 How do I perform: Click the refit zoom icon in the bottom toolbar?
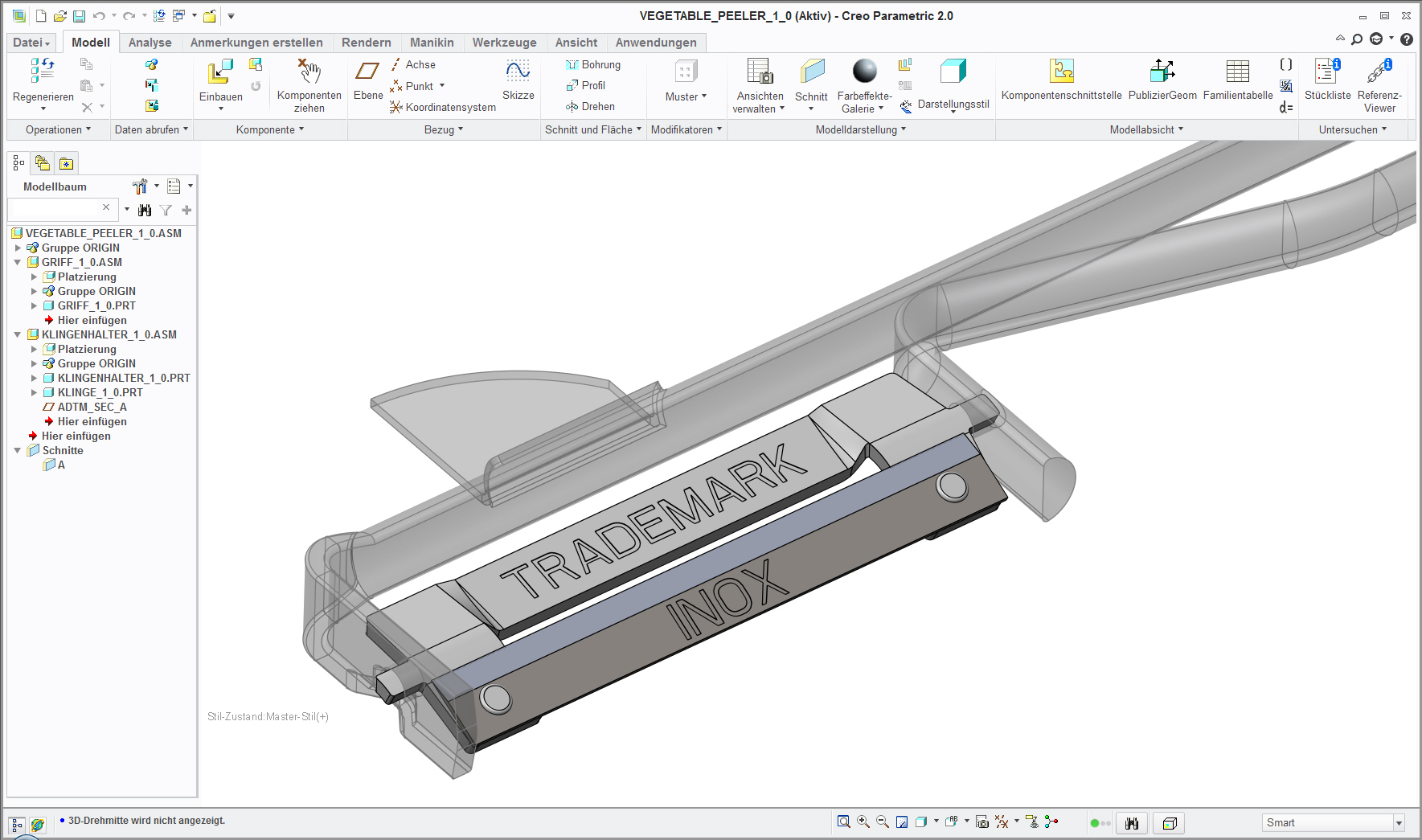(843, 822)
